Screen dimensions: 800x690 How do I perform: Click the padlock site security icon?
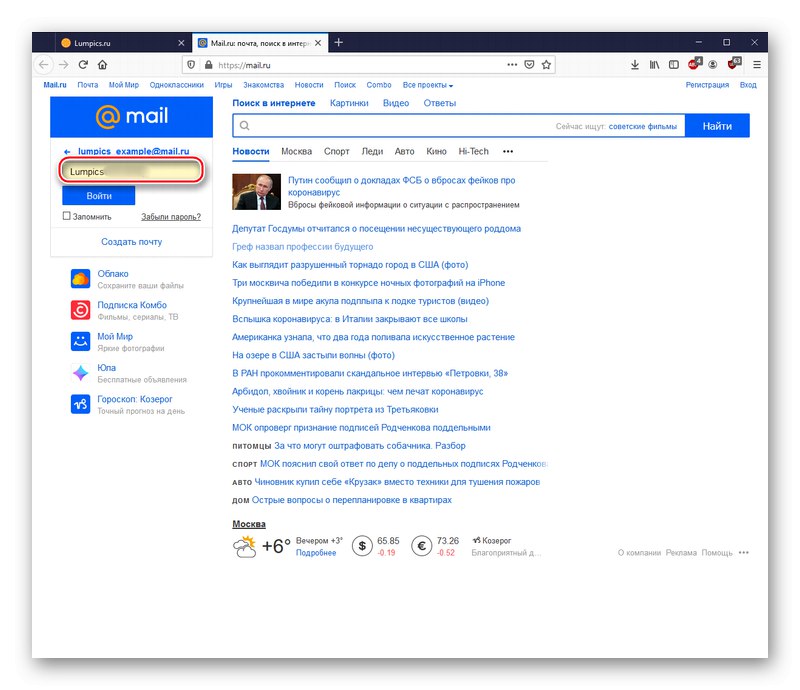[208, 65]
